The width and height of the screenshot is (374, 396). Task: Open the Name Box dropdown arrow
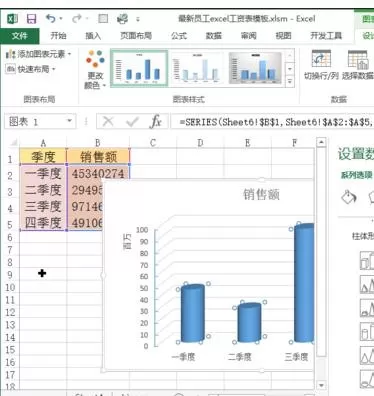70,121
